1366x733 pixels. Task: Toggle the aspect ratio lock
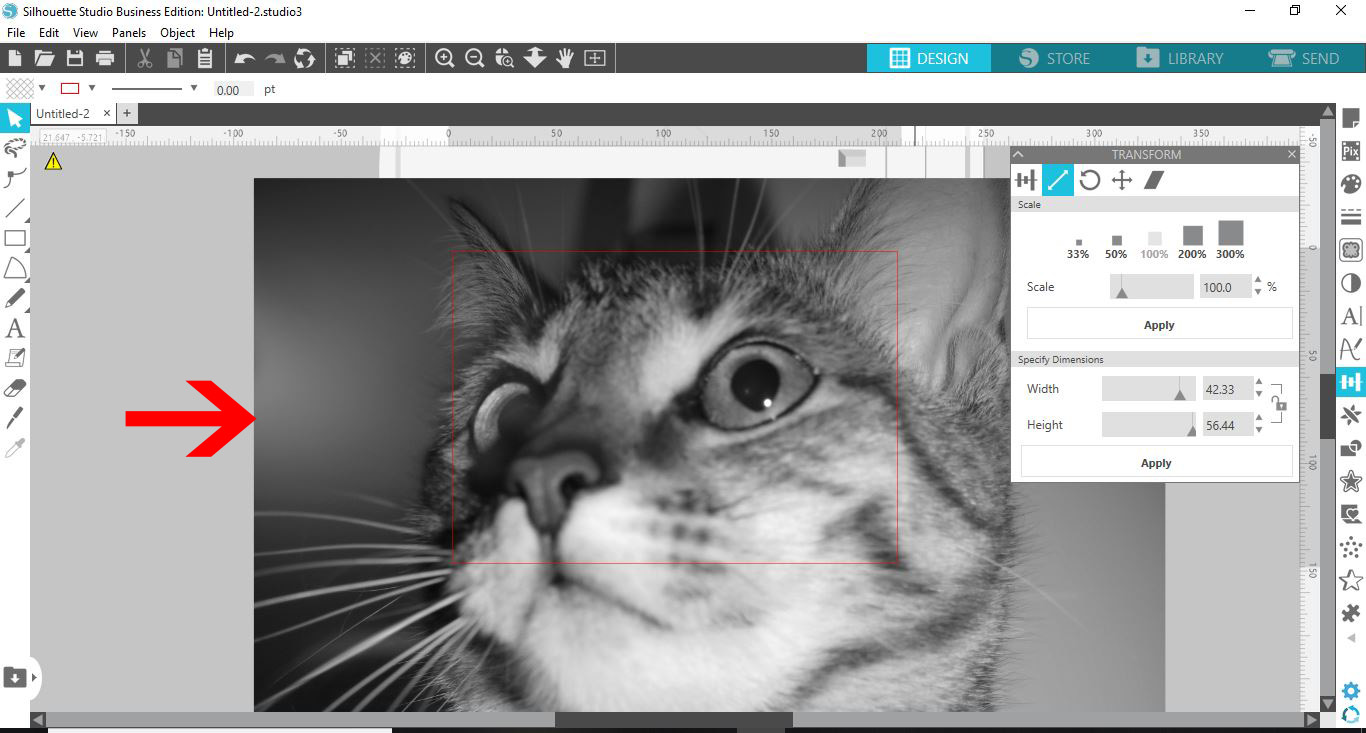1279,404
